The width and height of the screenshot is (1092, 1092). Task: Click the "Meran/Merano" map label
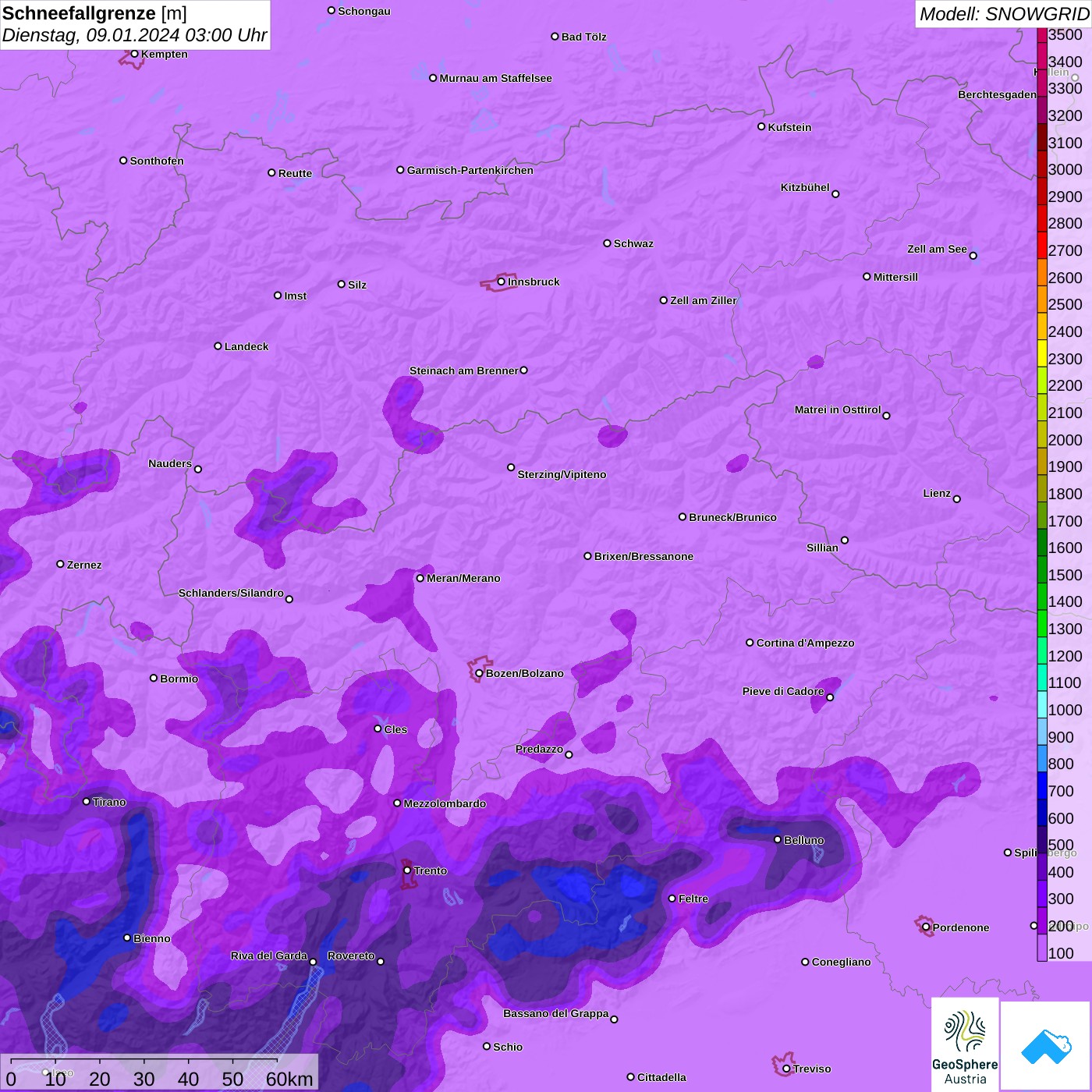pos(463,578)
